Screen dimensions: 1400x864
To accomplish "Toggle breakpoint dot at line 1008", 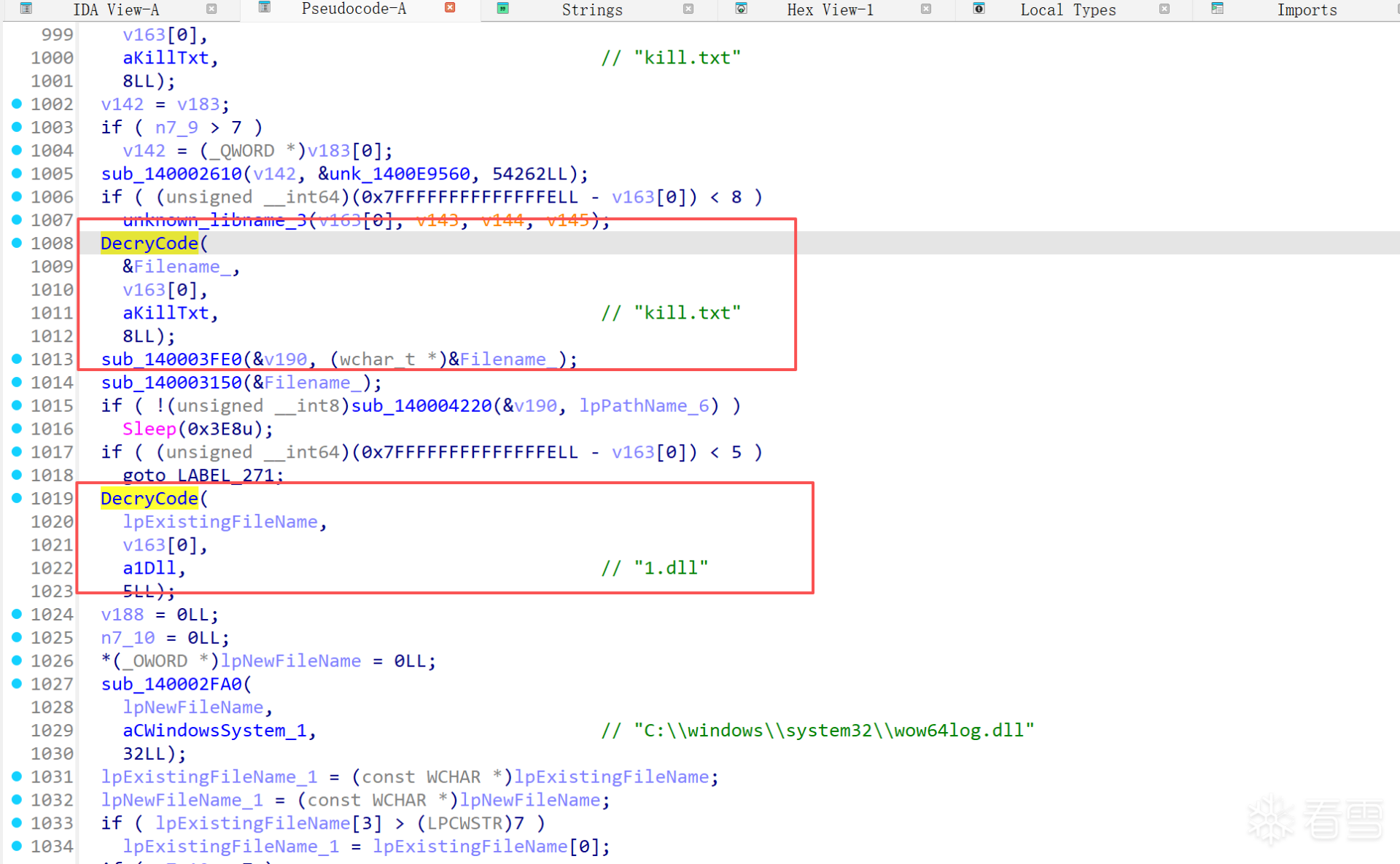I will (17, 243).
